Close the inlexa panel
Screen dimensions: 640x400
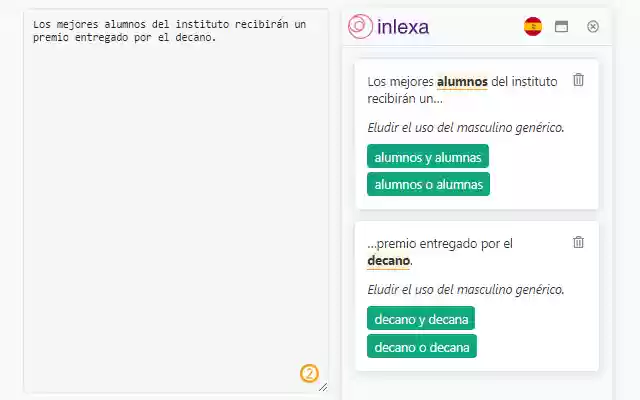click(593, 27)
